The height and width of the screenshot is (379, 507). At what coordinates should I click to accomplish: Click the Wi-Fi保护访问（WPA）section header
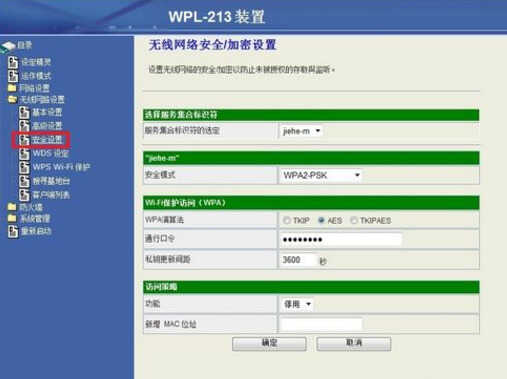pyautogui.click(x=311, y=203)
